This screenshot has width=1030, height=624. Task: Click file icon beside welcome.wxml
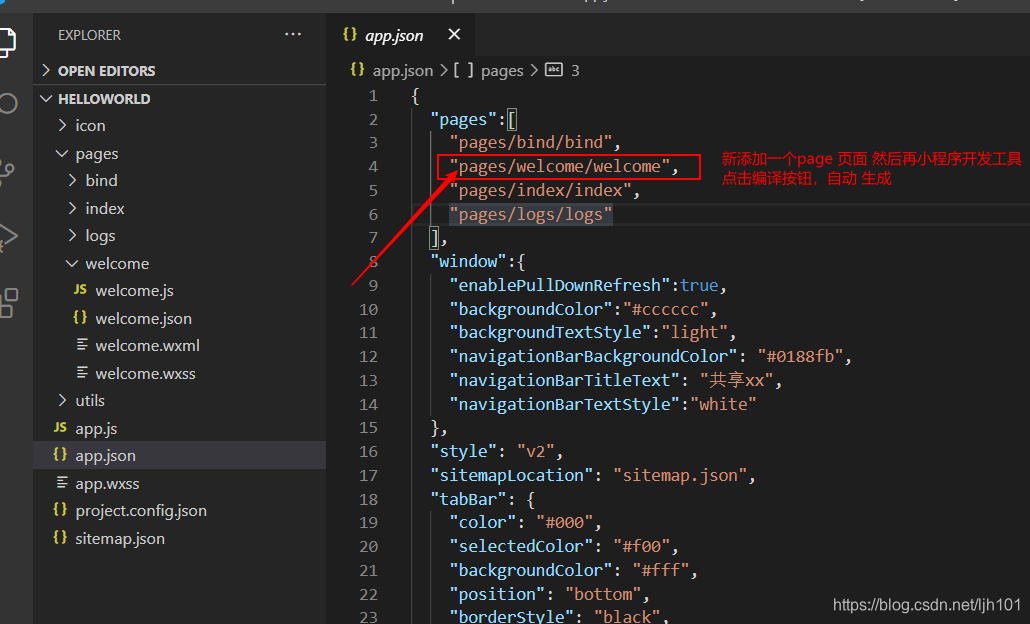point(82,344)
